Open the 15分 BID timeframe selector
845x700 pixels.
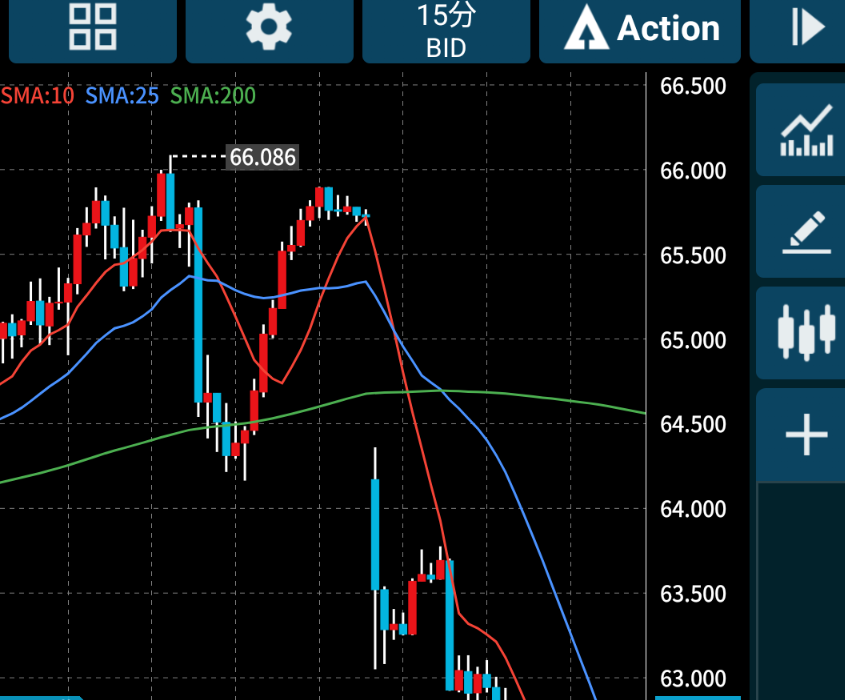tap(445, 30)
